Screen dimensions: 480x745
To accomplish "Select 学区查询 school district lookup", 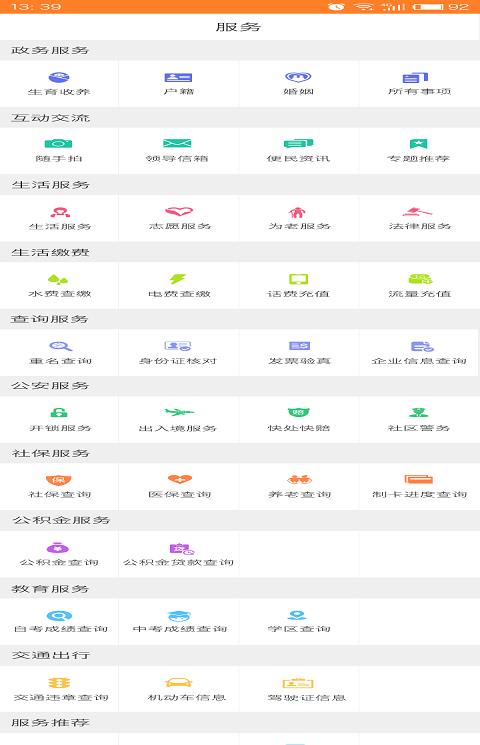I will (x=298, y=621).
